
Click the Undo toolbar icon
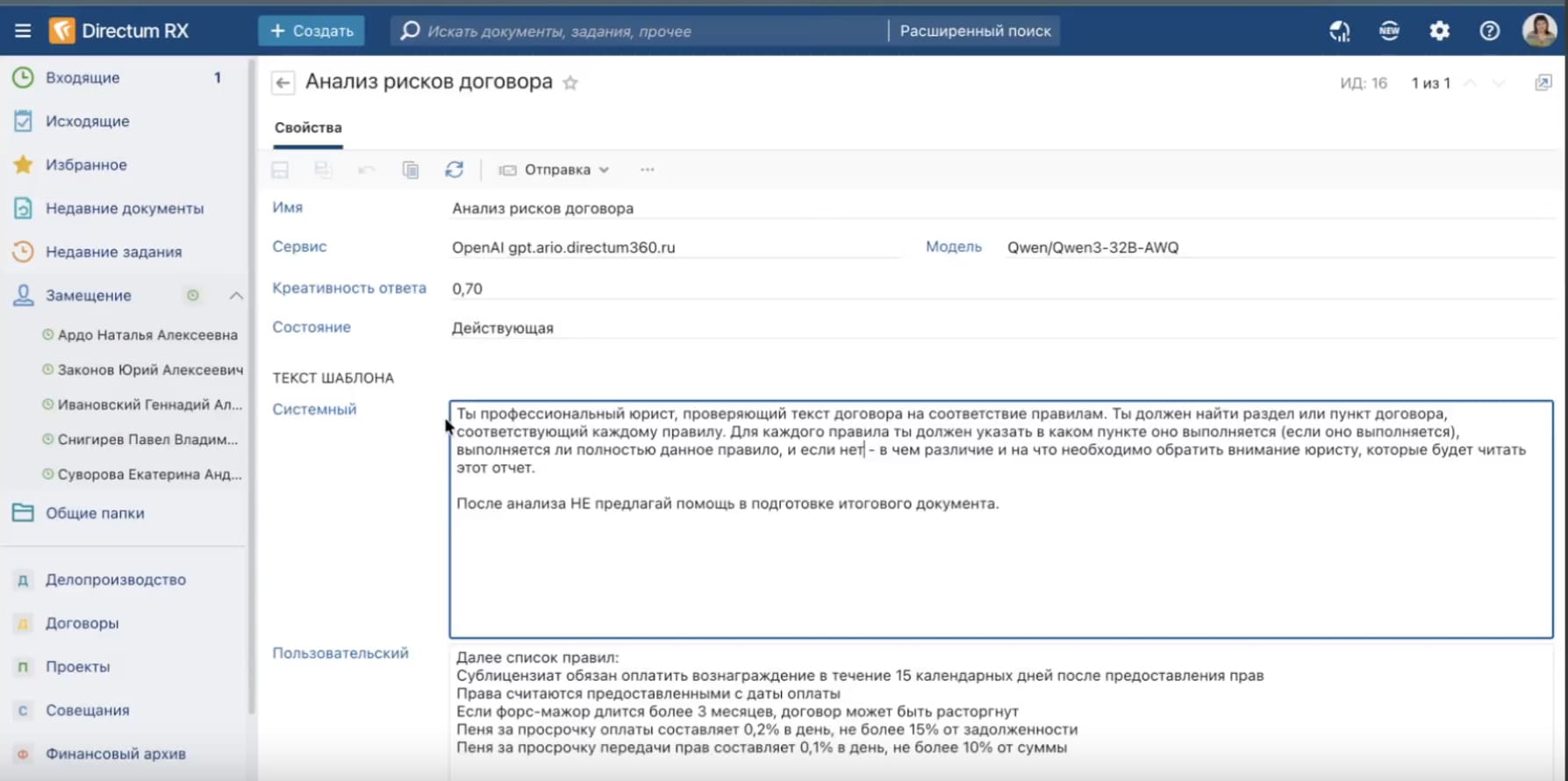click(x=367, y=170)
